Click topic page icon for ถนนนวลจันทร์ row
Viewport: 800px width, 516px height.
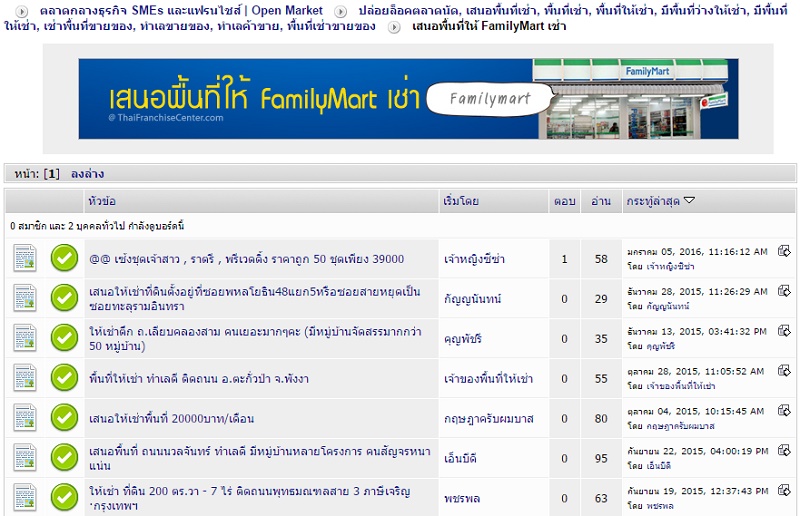25,457
